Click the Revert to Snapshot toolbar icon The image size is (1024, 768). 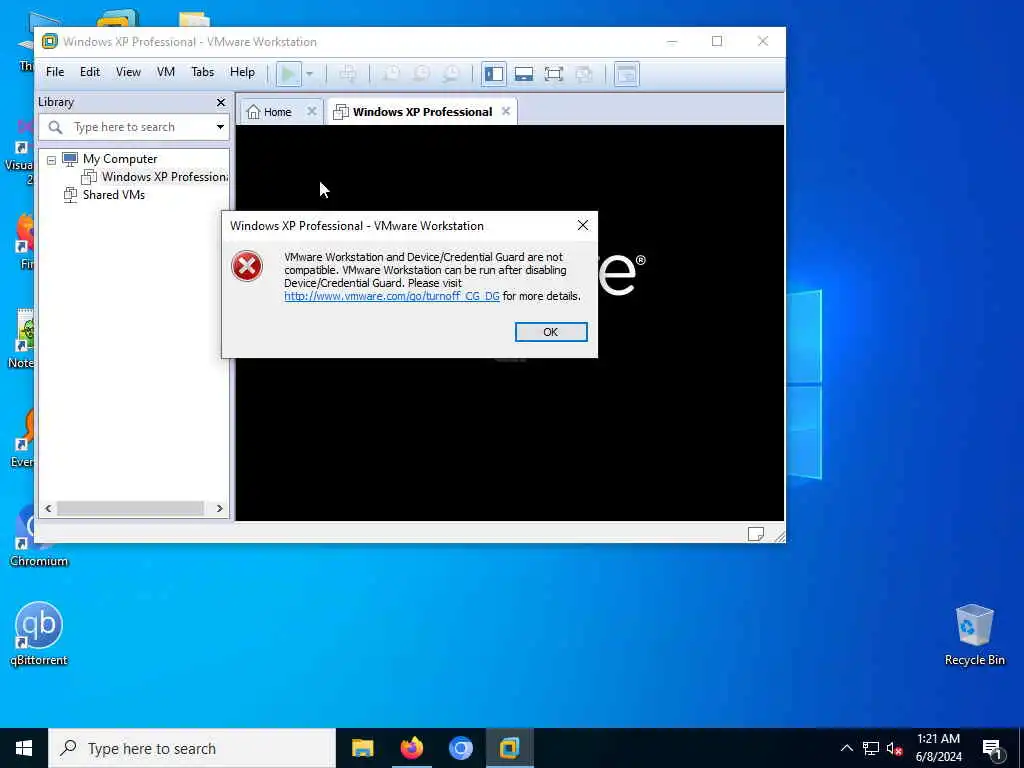click(x=421, y=74)
